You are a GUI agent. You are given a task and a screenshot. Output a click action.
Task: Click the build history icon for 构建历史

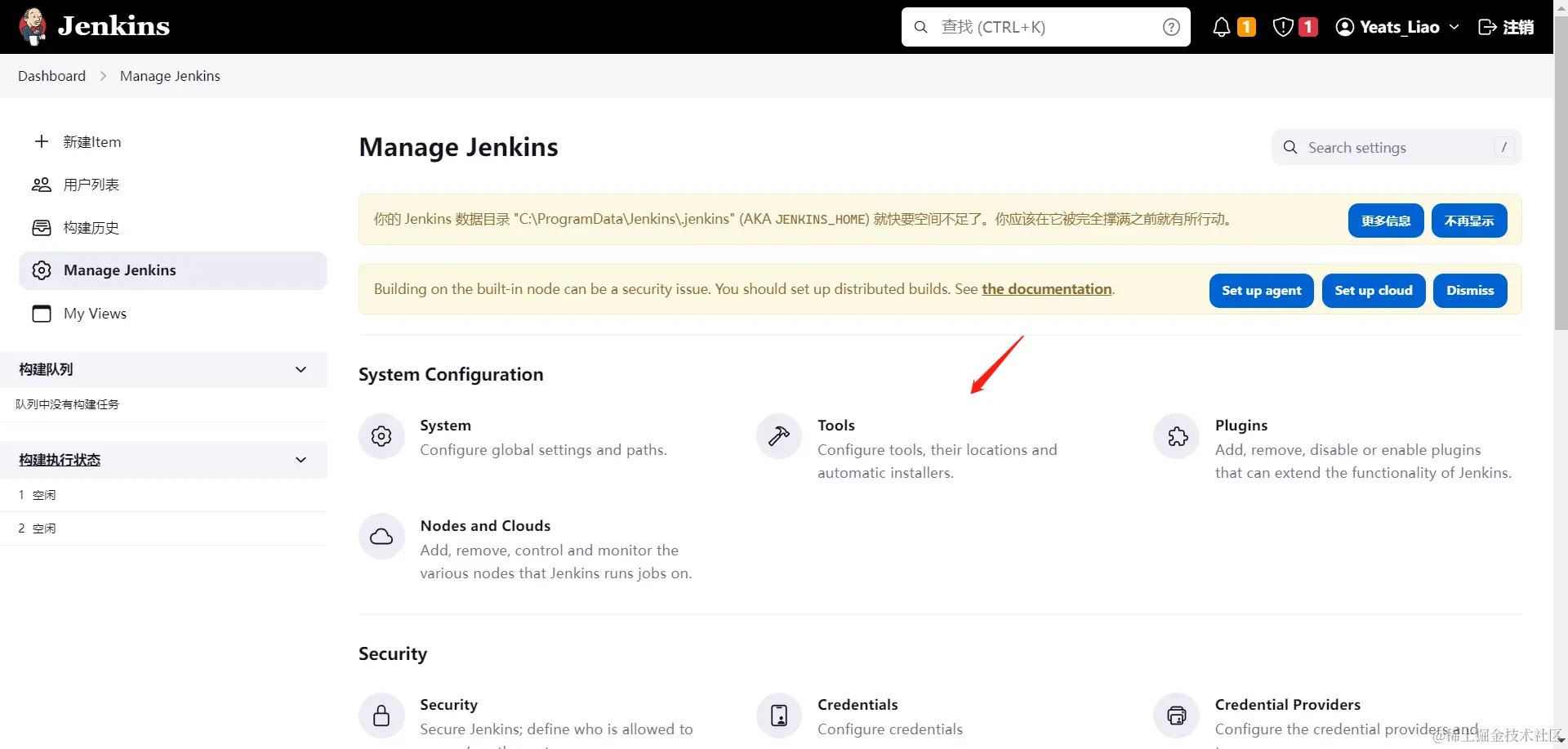click(42, 227)
